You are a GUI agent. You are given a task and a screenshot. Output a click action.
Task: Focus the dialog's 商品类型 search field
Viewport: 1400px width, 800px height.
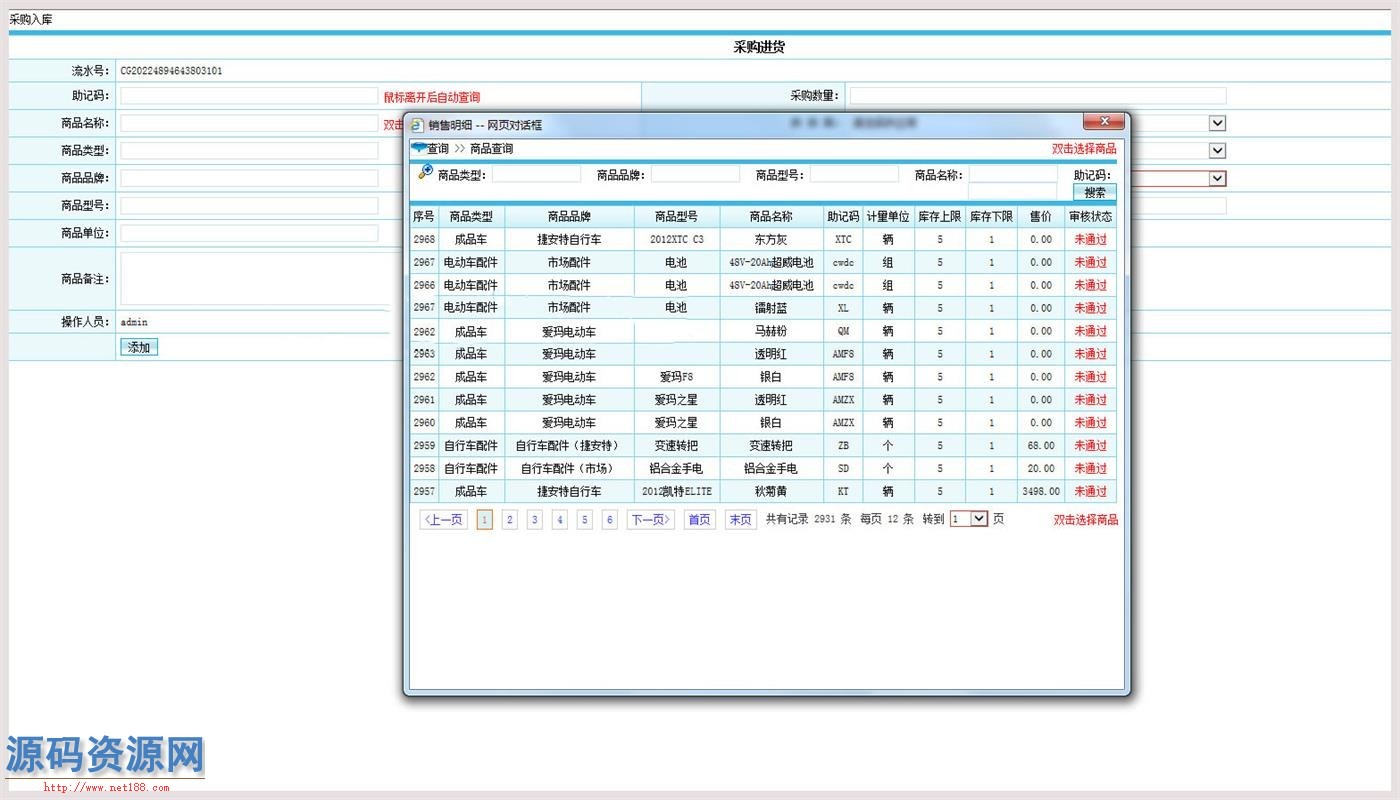point(536,174)
